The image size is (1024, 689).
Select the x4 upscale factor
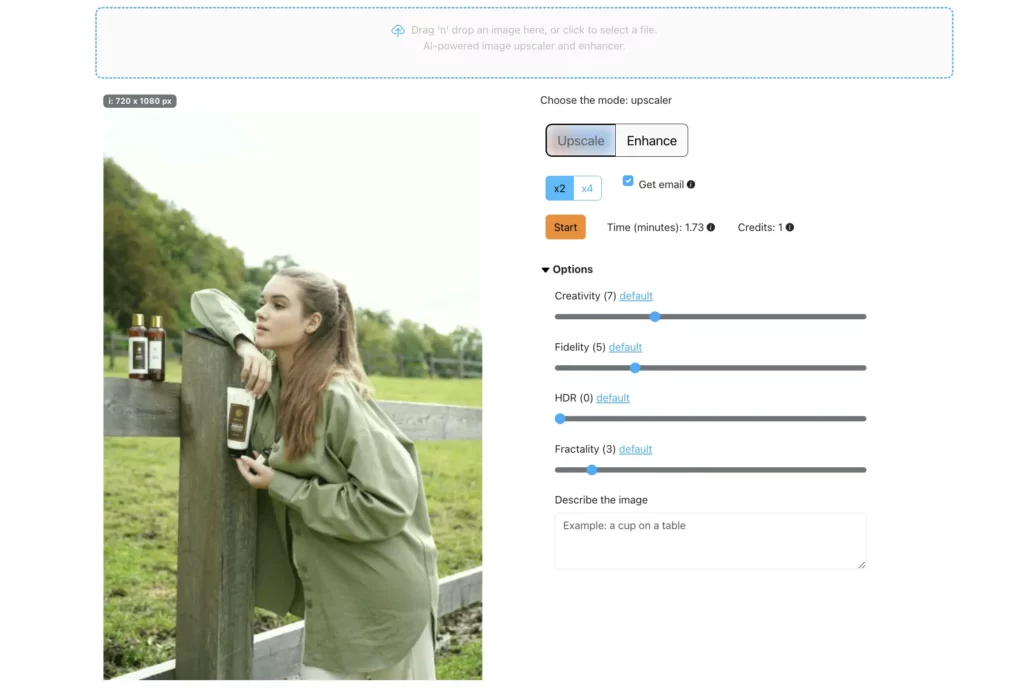coord(588,187)
